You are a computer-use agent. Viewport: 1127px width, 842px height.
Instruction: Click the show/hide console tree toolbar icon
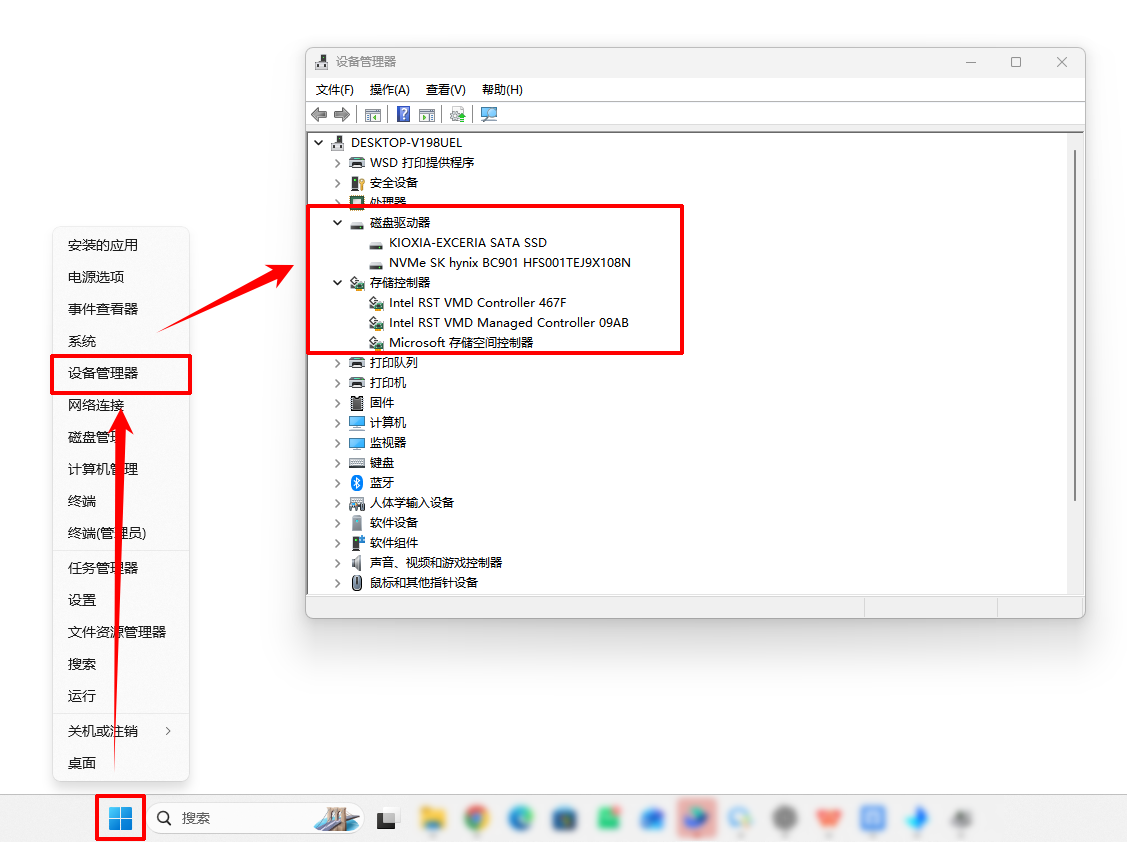point(372,115)
